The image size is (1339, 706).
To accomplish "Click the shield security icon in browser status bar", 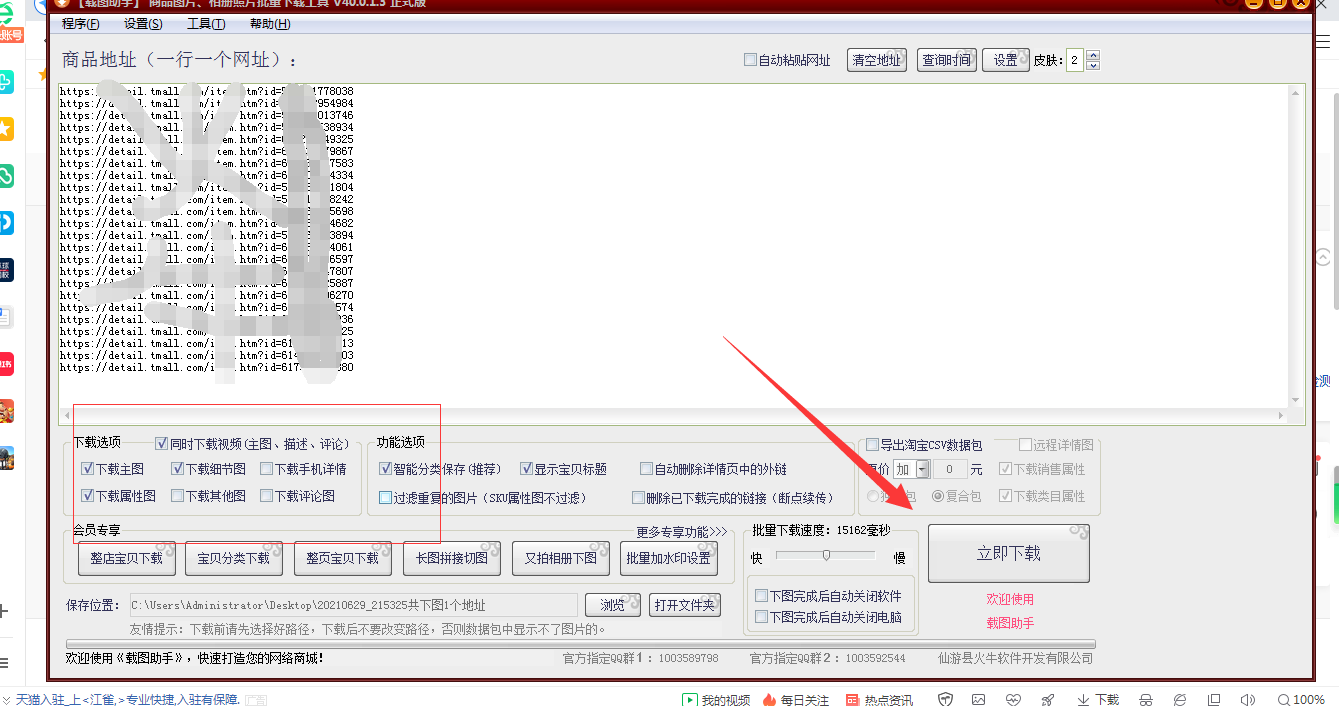I will [x=946, y=700].
